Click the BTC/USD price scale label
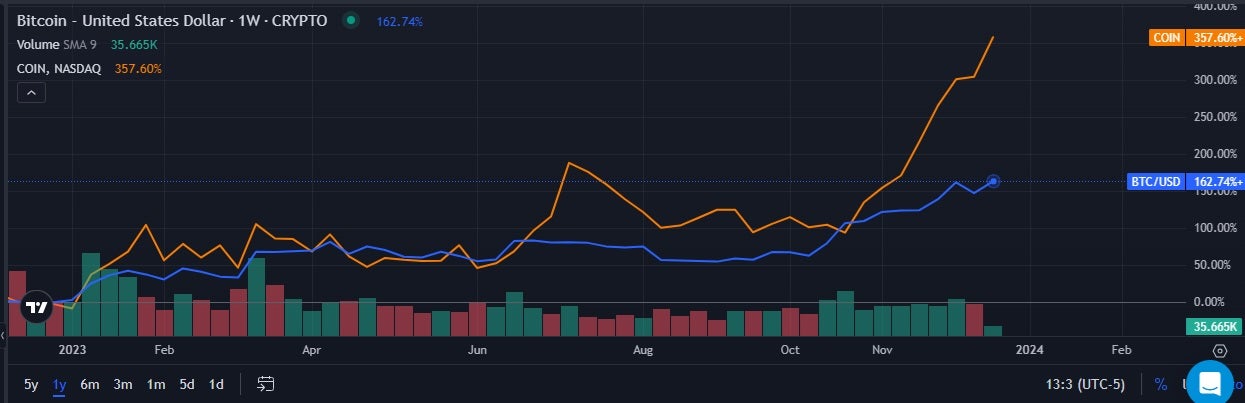The width and height of the screenshot is (1245, 403). 1186,182
